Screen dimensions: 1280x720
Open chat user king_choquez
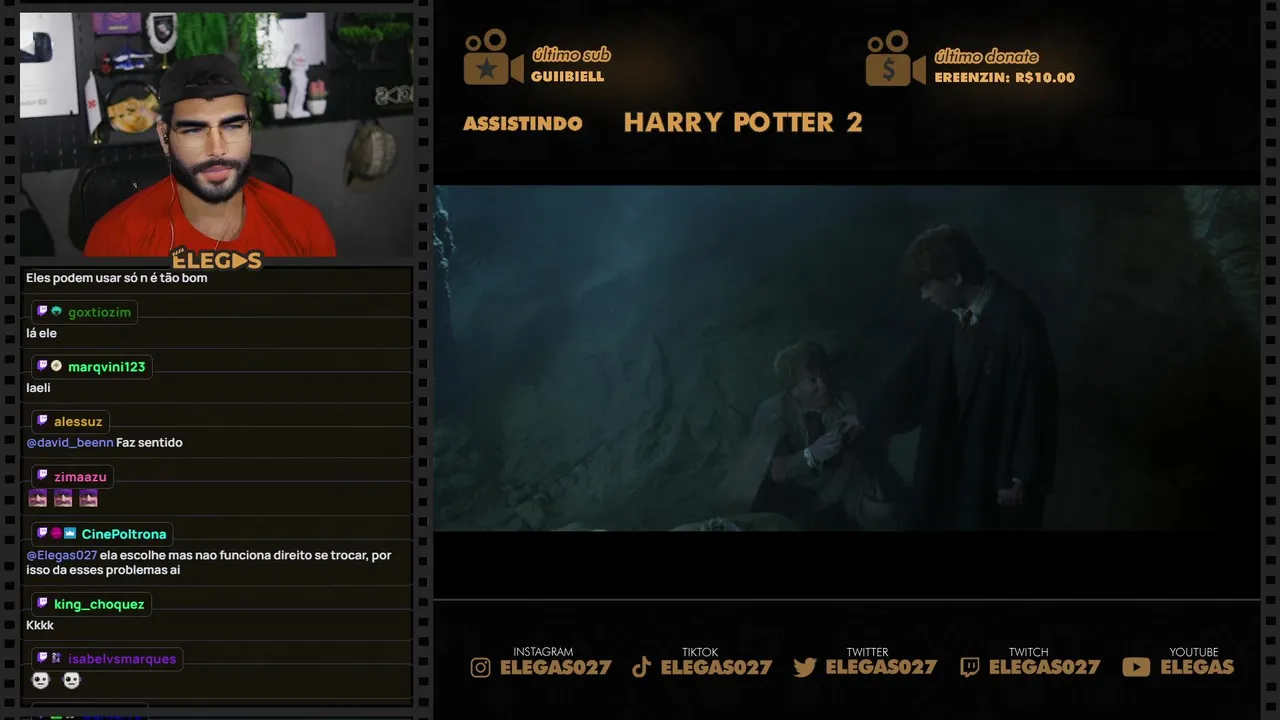99,604
